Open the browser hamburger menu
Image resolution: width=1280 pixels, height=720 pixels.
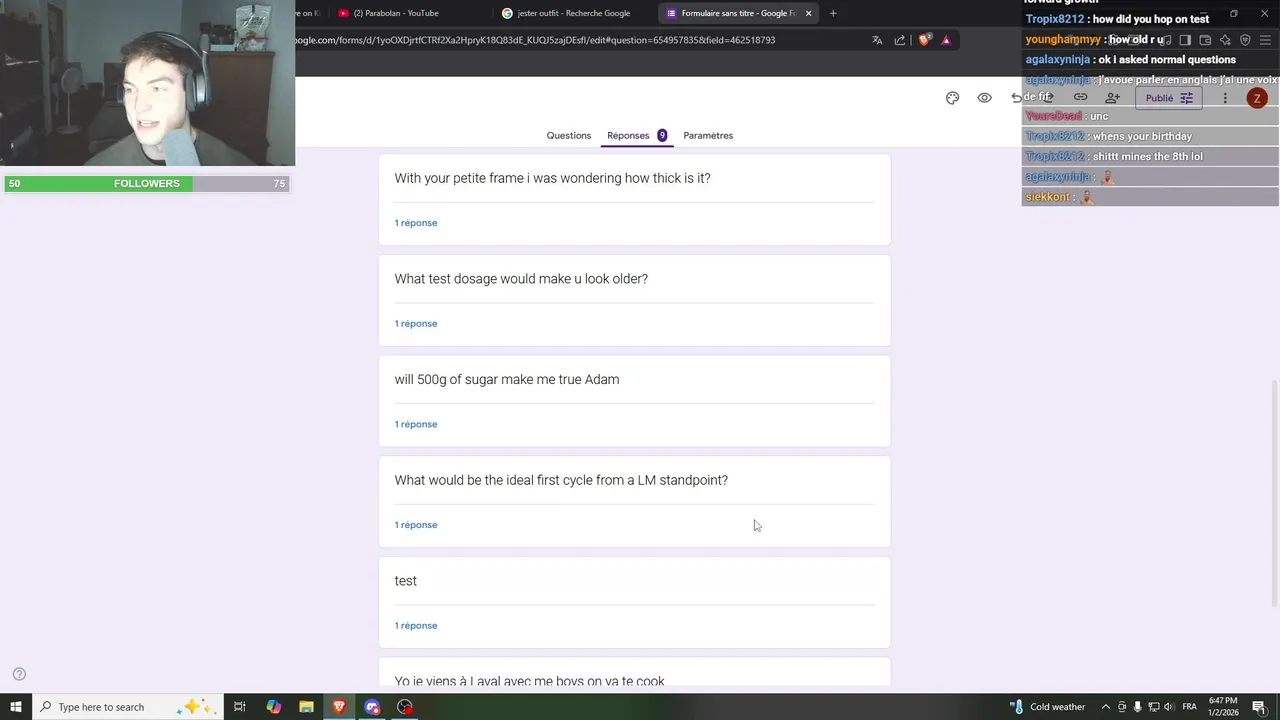tap(1265, 40)
